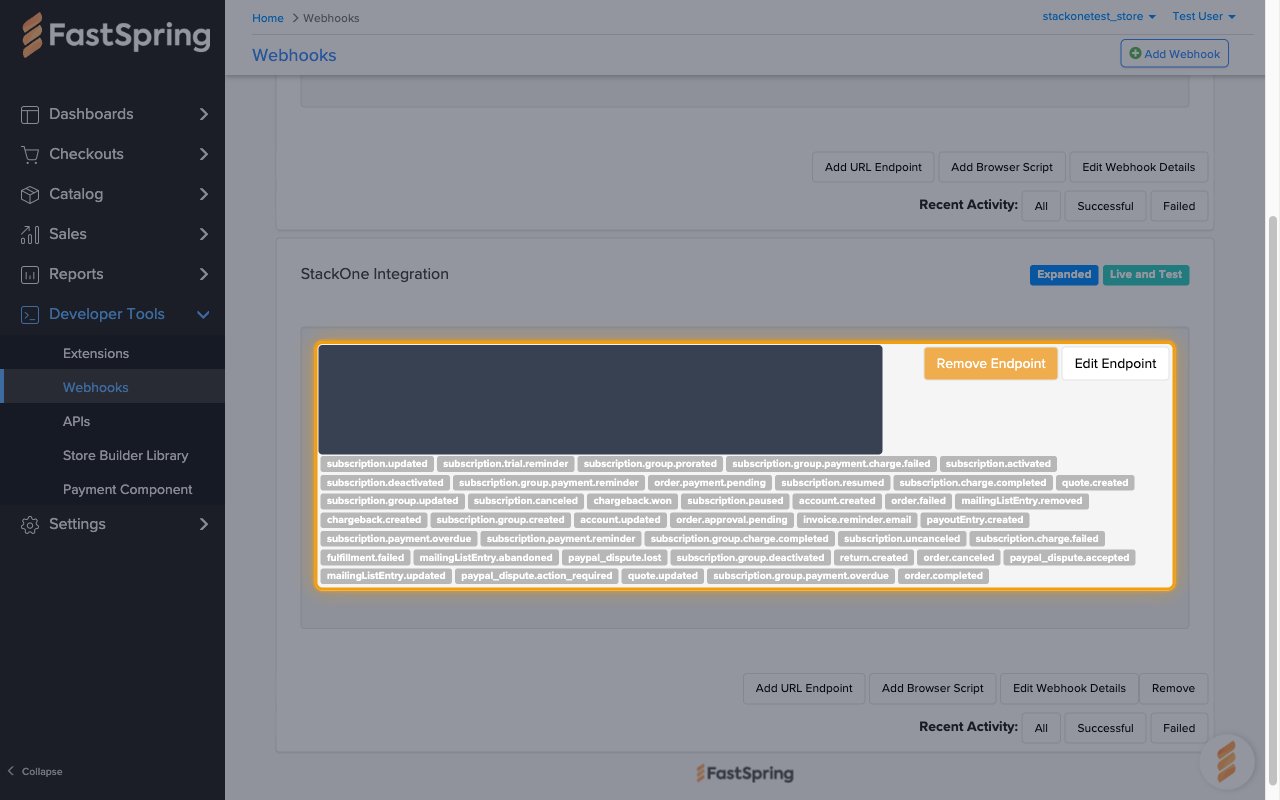
Task: Click the order.completed event tag
Action: point(943,576)
